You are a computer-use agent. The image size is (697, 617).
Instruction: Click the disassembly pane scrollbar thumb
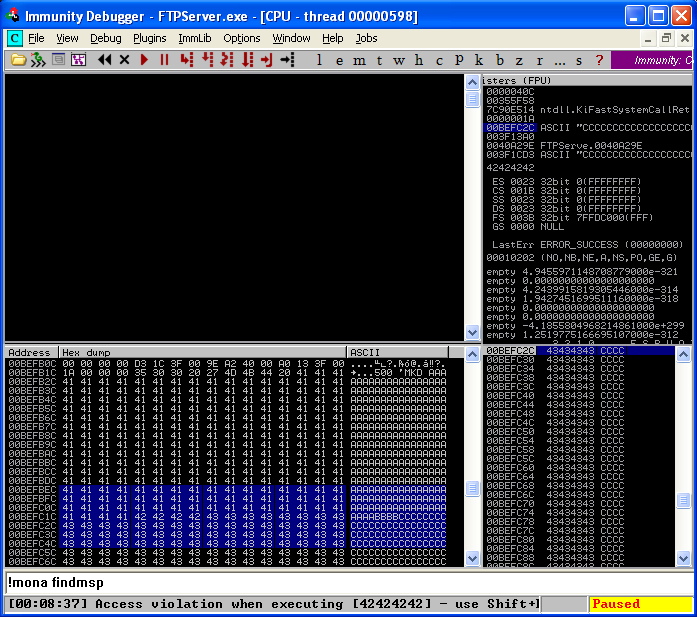pos(472,99)
